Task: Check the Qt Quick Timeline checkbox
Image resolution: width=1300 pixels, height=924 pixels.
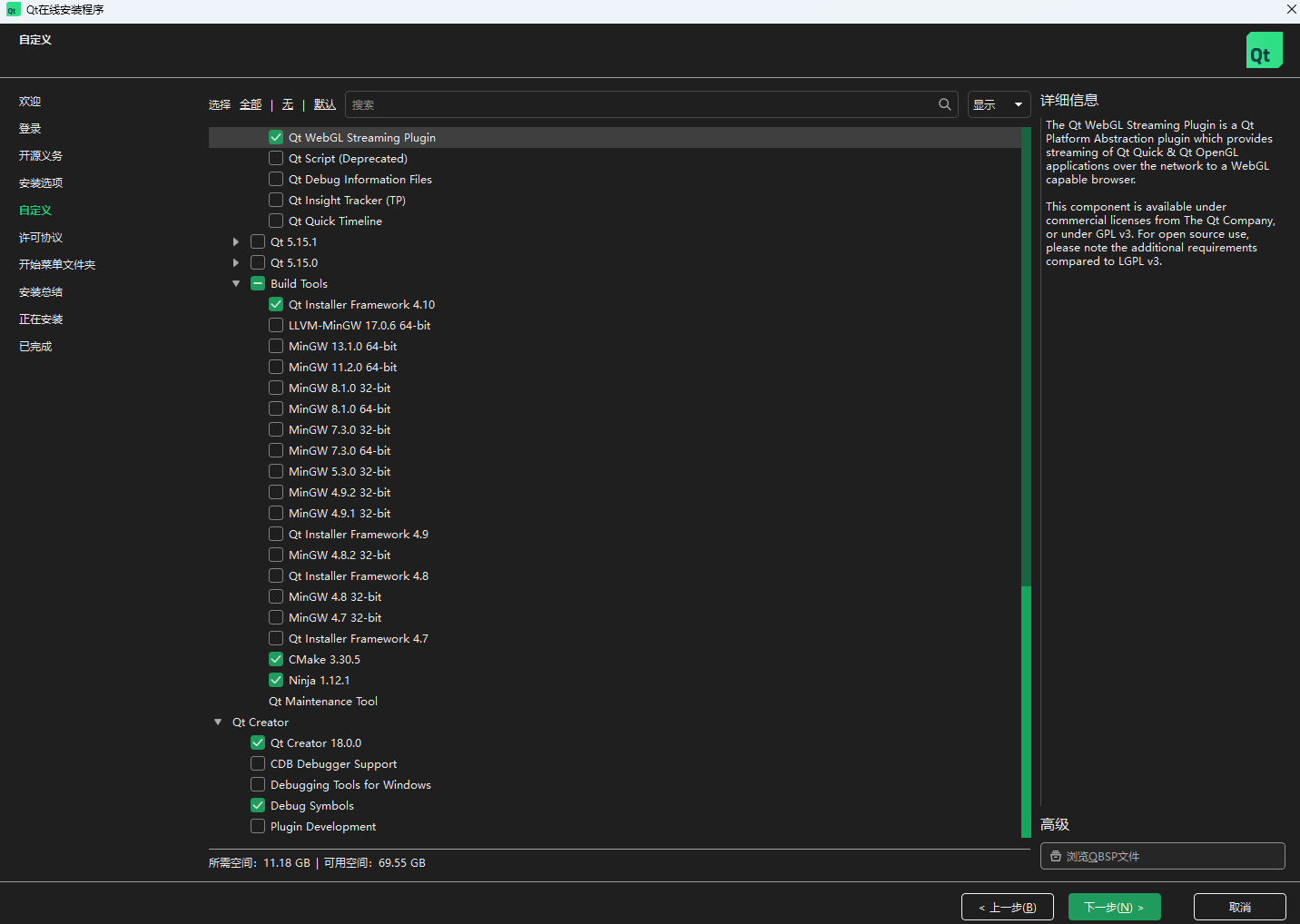Action: pos(276,221)
